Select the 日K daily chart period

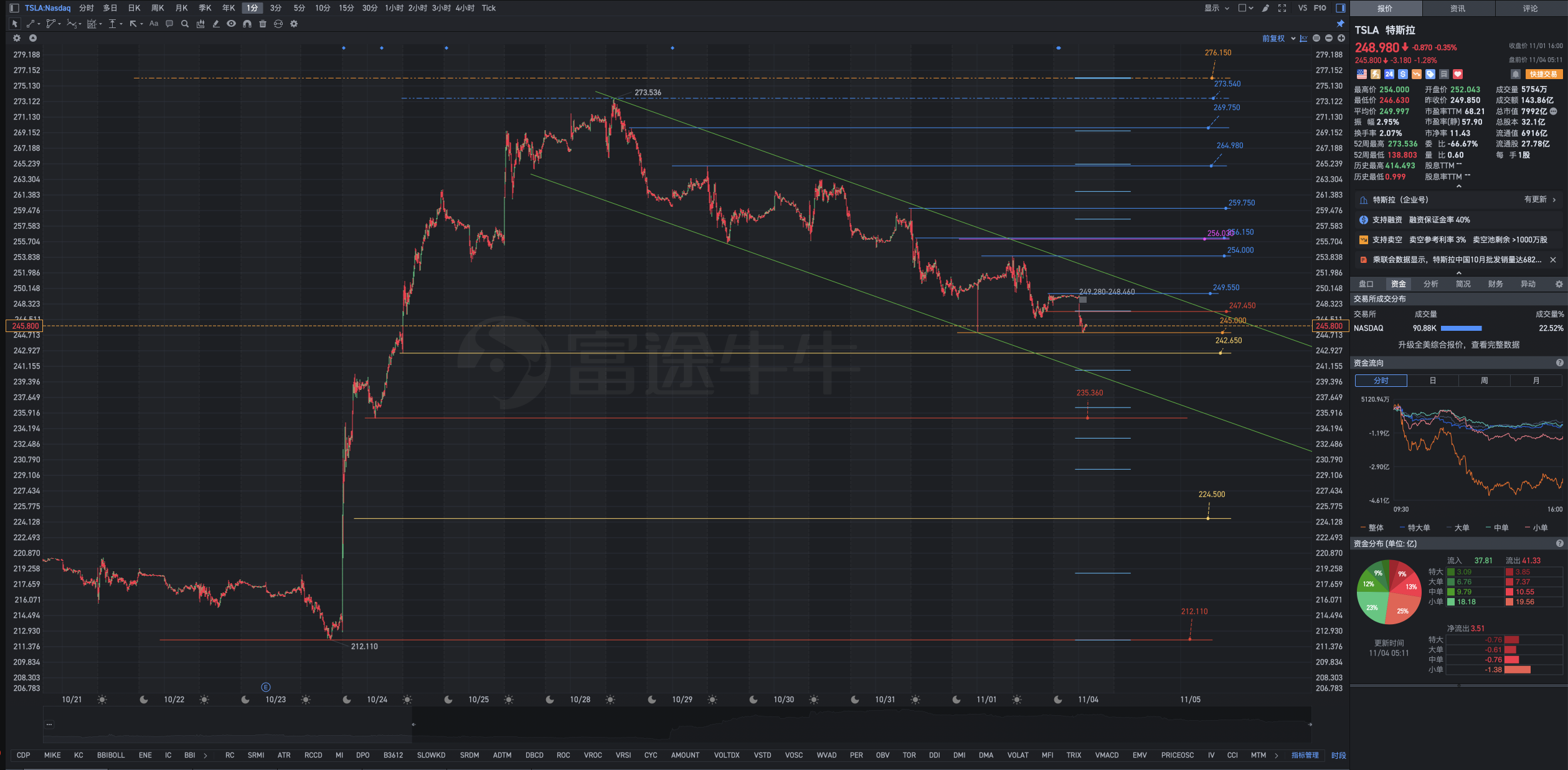(x=134, y=8)
